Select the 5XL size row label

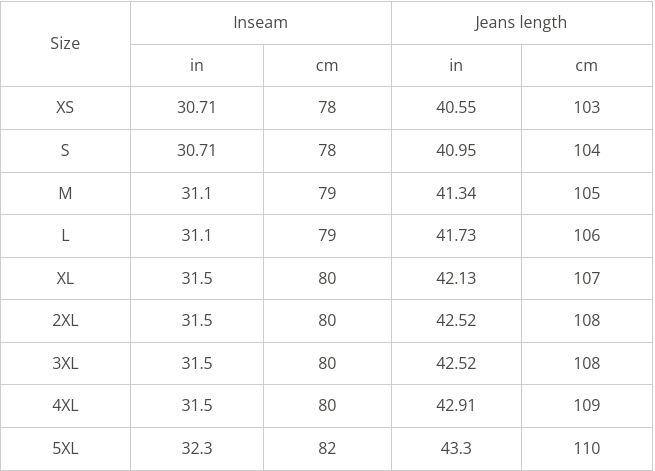click(x=65, y=448)
